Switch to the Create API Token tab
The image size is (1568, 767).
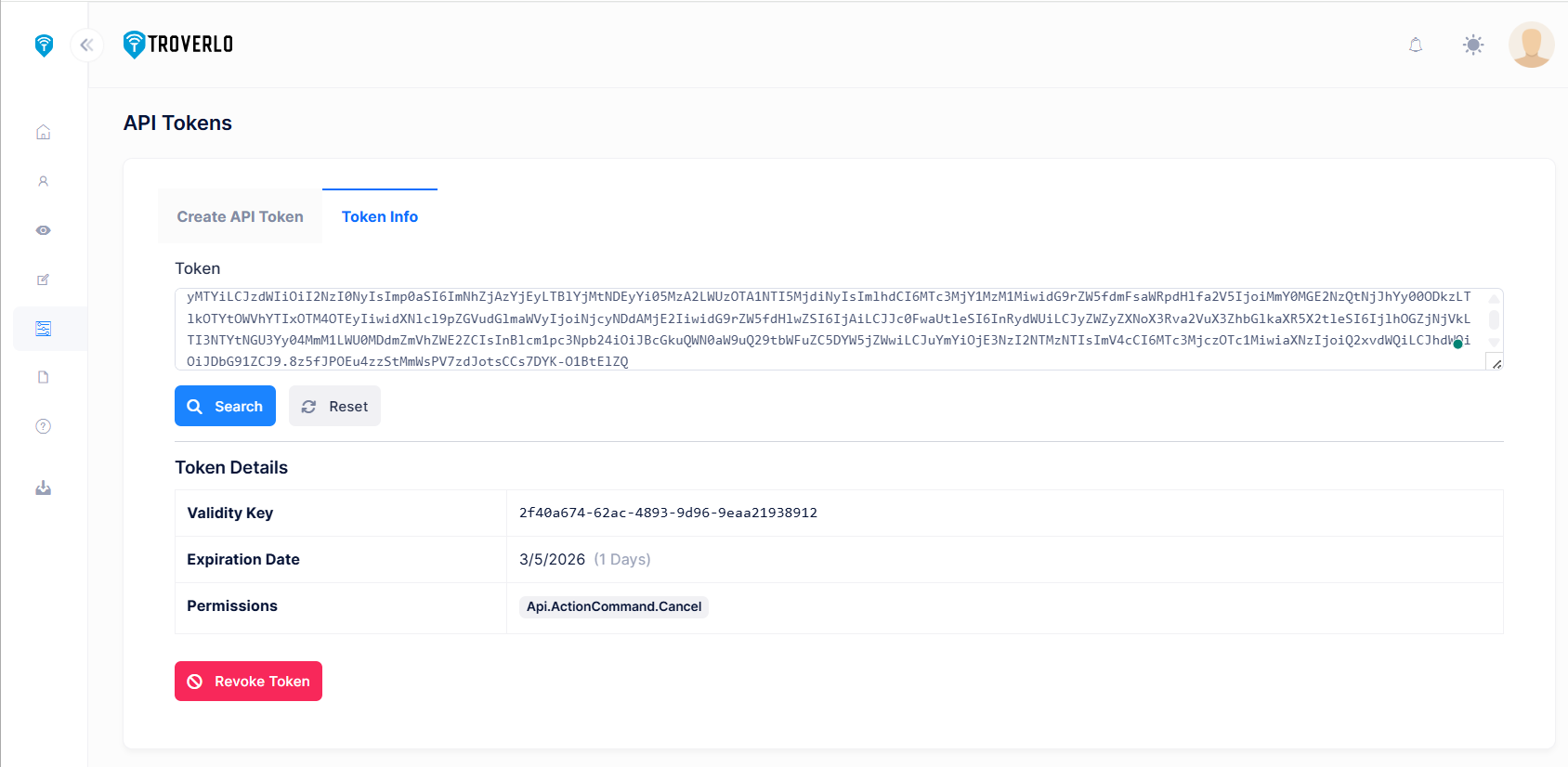click(x=240, y=216)
